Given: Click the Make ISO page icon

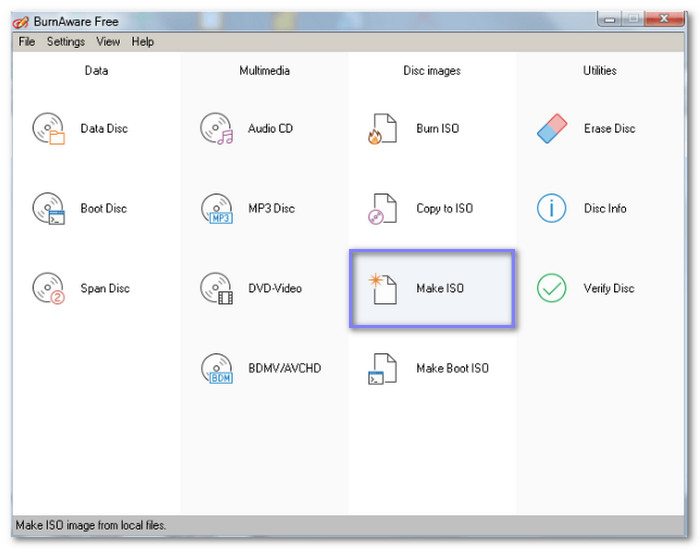Looking at the screenshot, I should (383, 288).
